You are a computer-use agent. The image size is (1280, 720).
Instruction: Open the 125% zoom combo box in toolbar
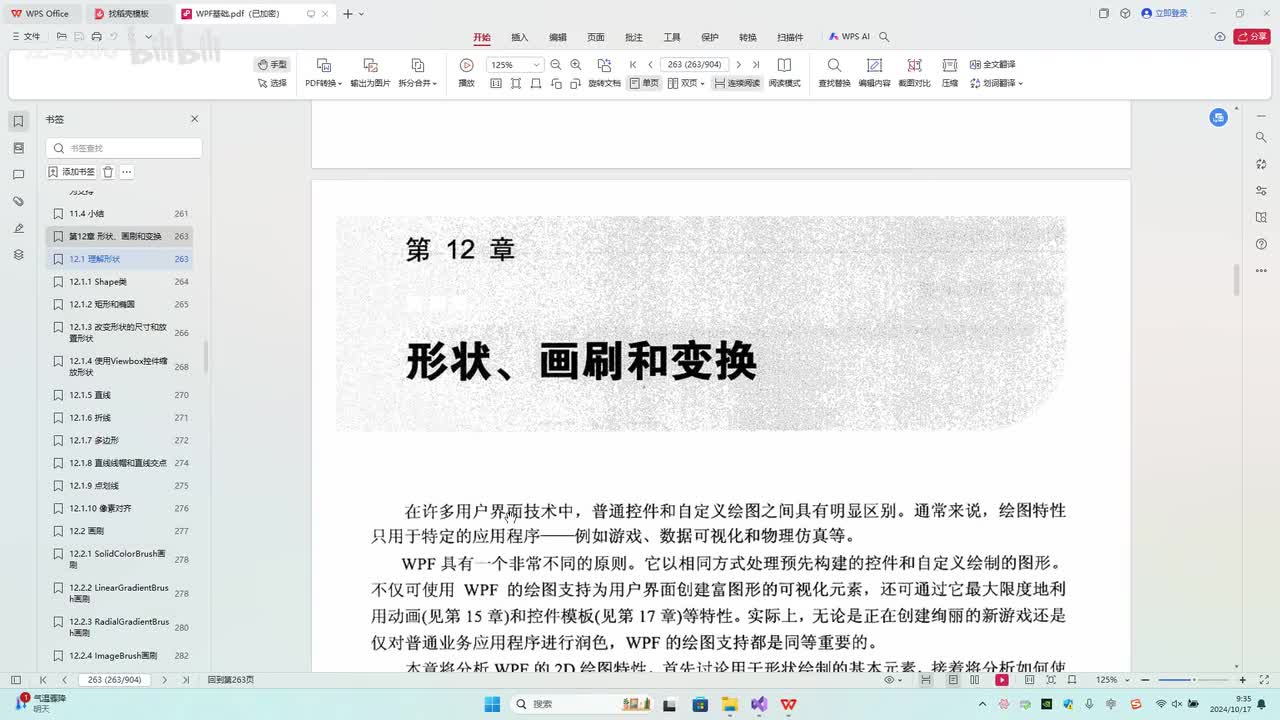pos(514,64)
